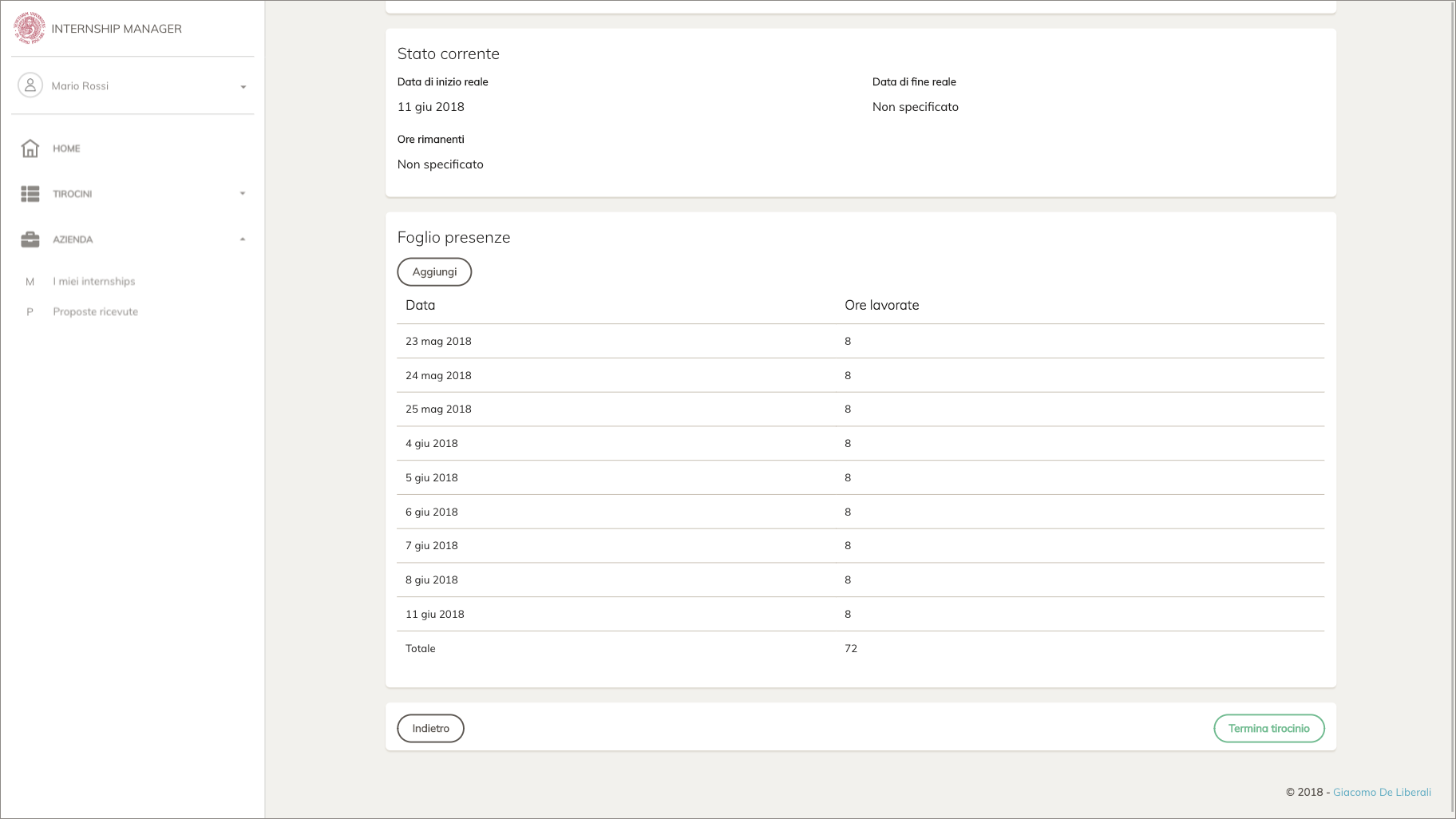Click the Data column header
The height and width of the screenshot is (819, 1456).
point(421,306)
